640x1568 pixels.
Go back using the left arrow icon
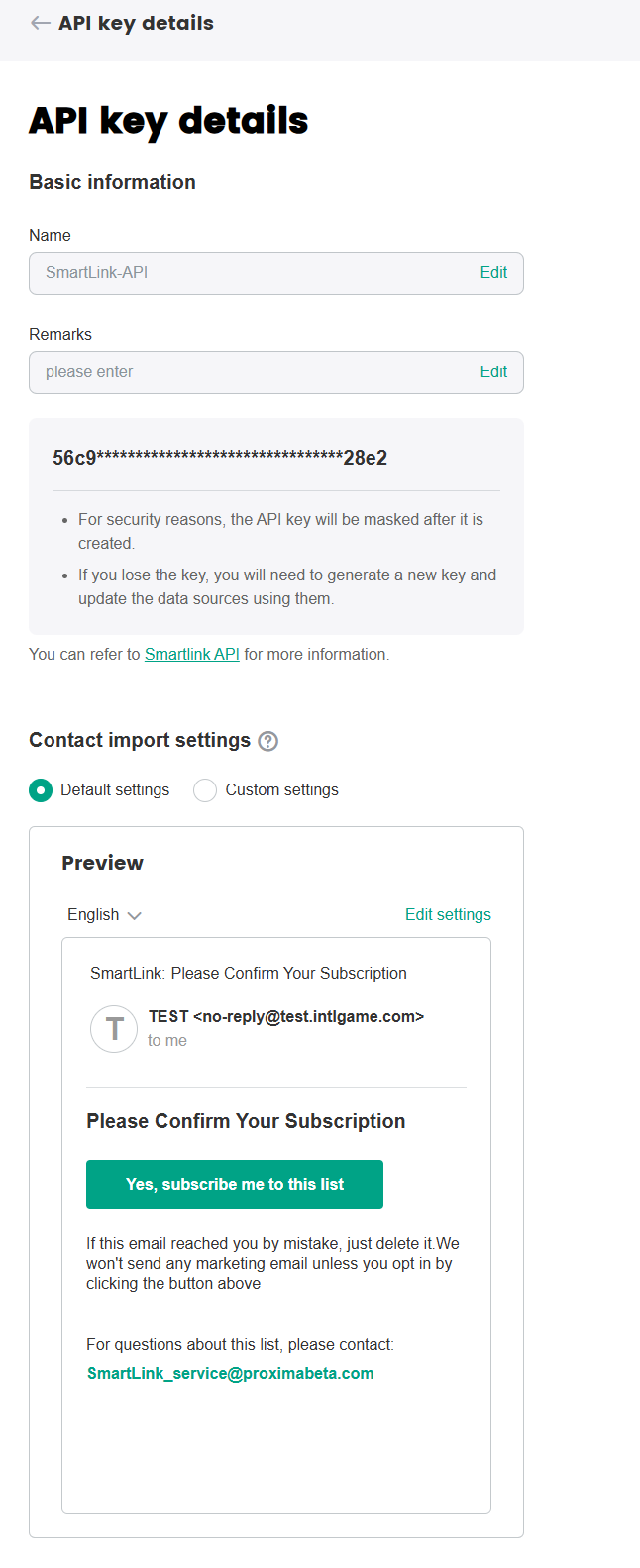click(41, 23)
